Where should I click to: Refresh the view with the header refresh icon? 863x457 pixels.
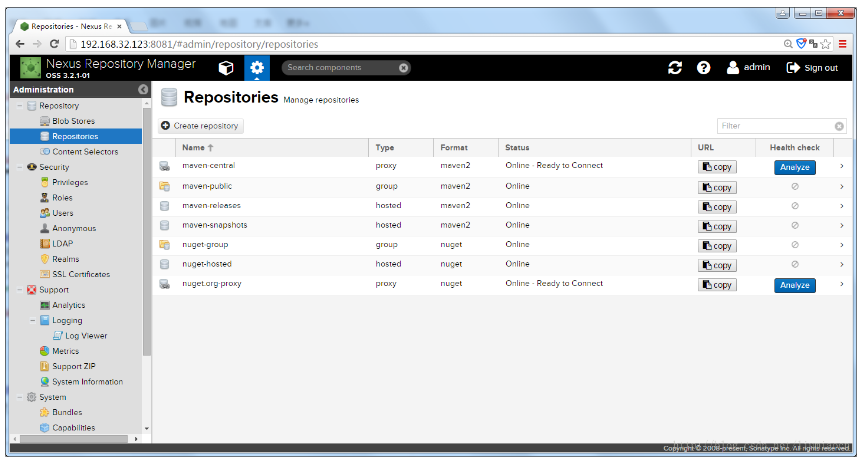tap(675, 68)
